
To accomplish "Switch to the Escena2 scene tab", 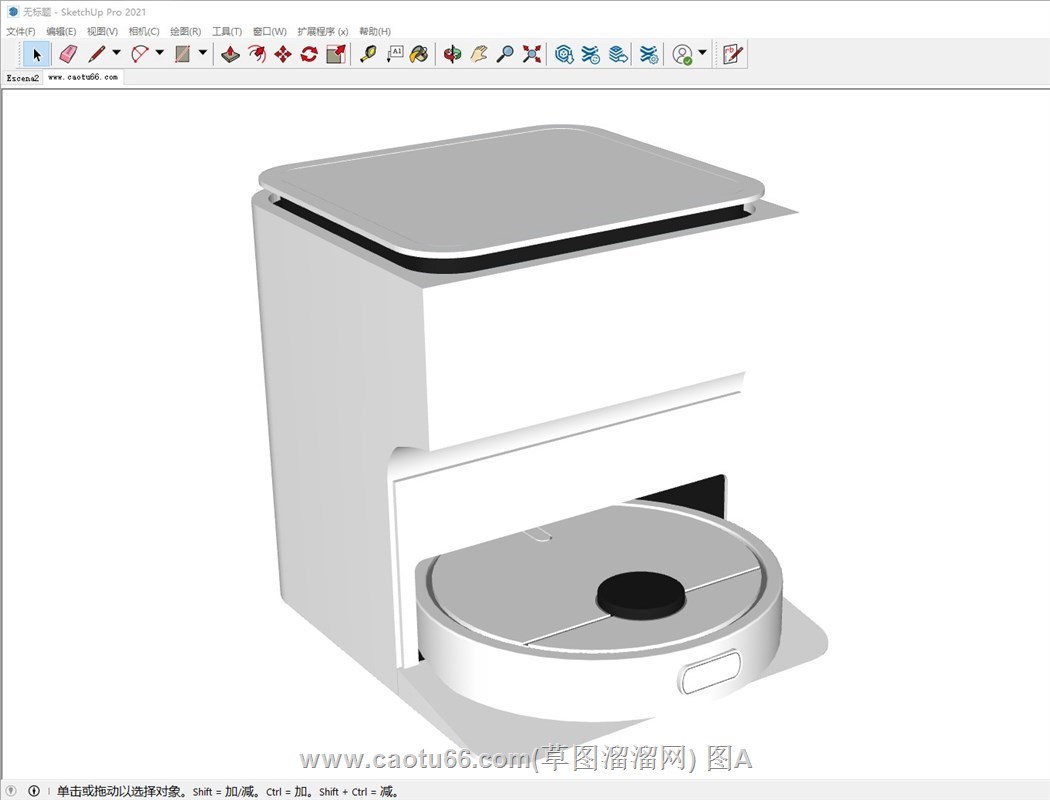I will [22, 77].
